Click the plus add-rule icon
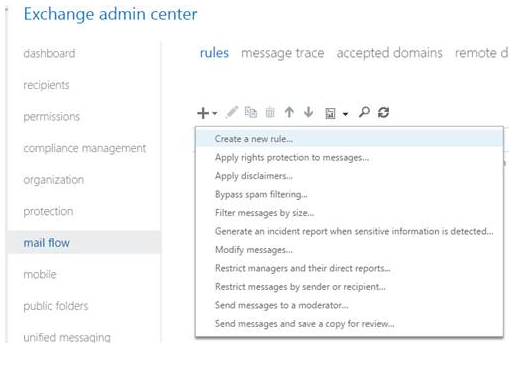This screenshot has width=519, height=366. tap(203, 113)
